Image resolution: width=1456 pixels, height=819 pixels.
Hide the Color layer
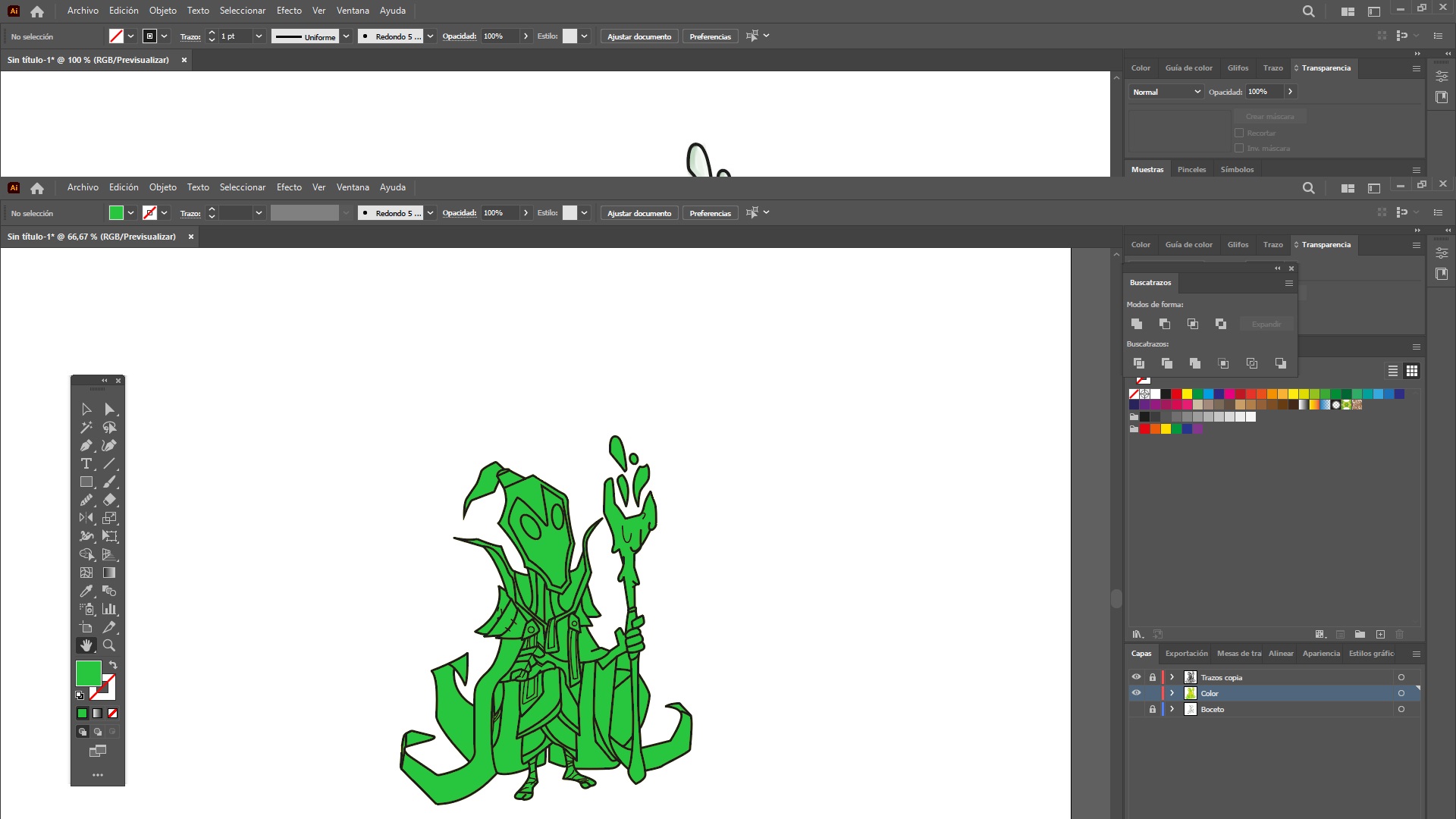[1136, 693]
